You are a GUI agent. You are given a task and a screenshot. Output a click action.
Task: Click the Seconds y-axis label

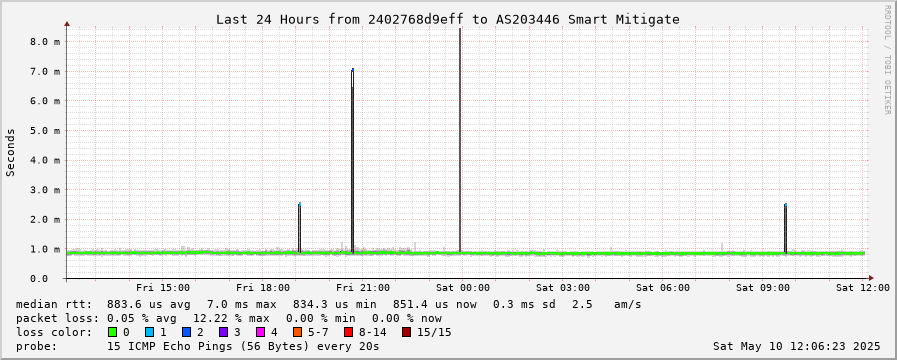tap(10, 152)
